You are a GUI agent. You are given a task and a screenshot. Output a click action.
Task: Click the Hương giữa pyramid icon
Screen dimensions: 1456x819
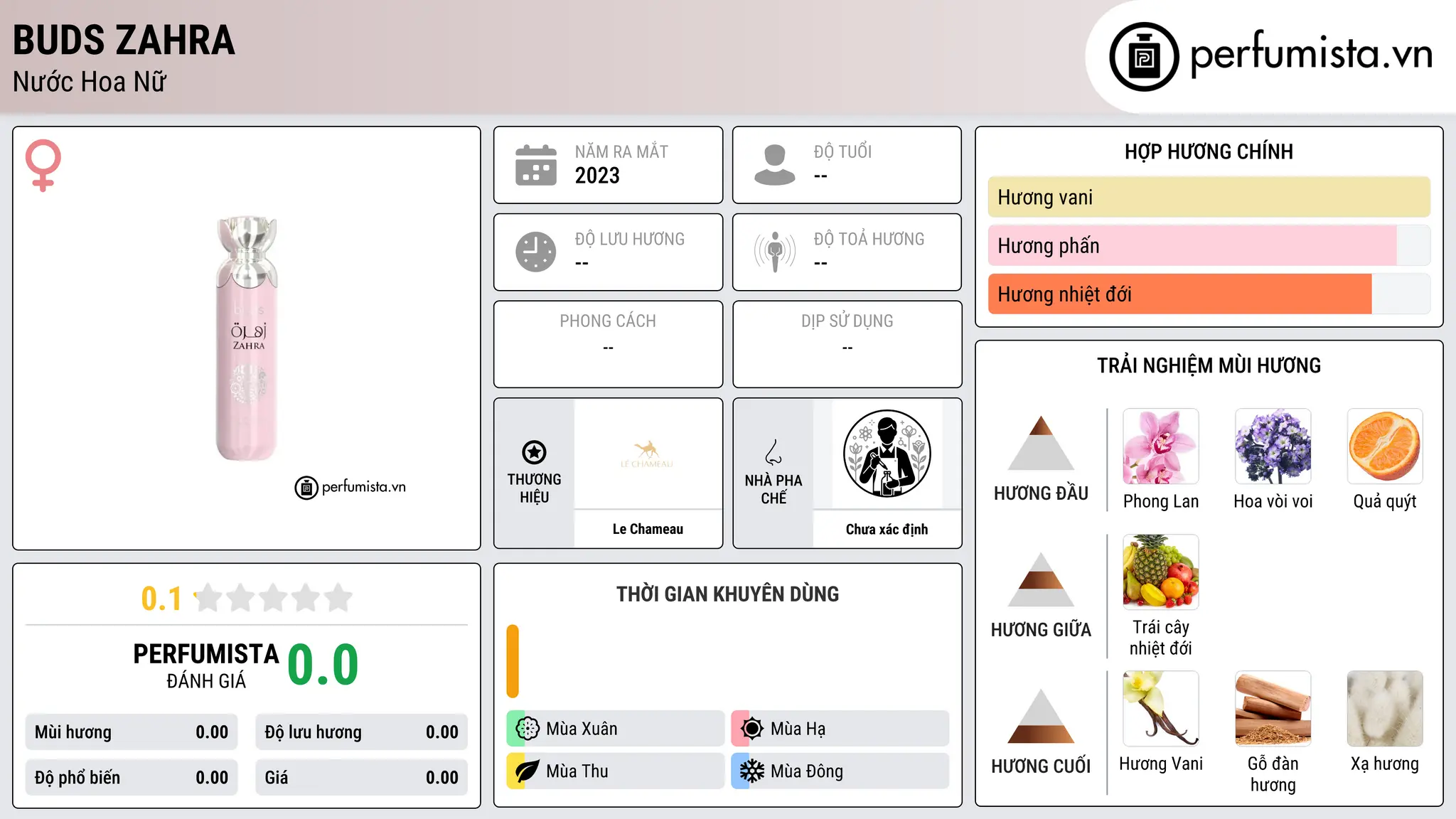pos(1041,579)
